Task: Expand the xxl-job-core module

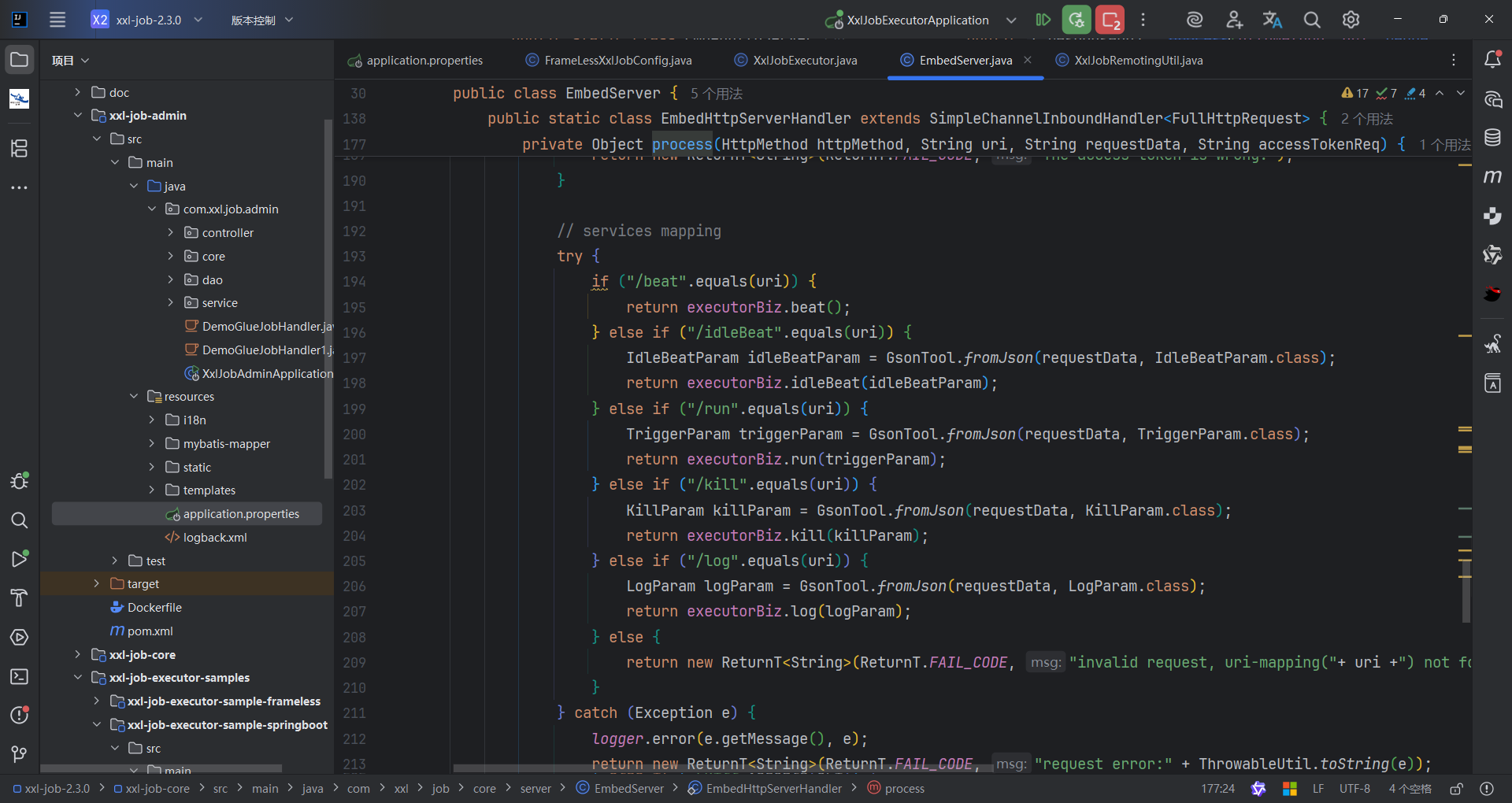Action: pyautogui.click(x=77, y=655)
